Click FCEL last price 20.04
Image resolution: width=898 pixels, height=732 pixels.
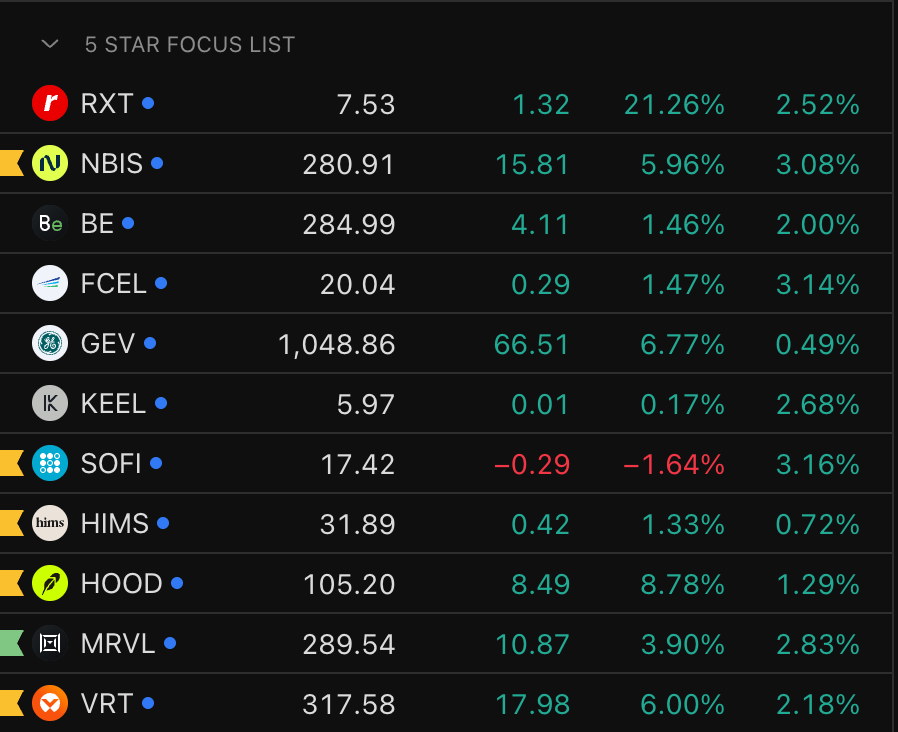click(357, 285)
